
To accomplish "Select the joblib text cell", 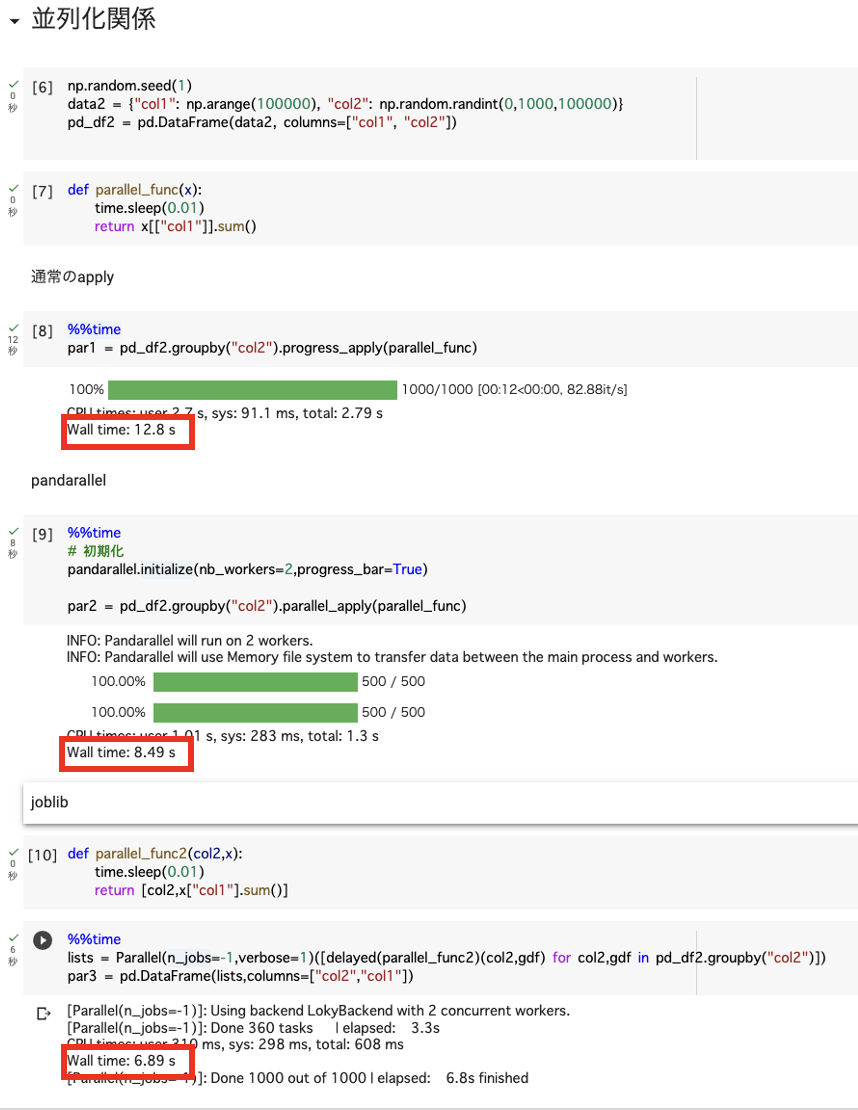I will point(50,802).
